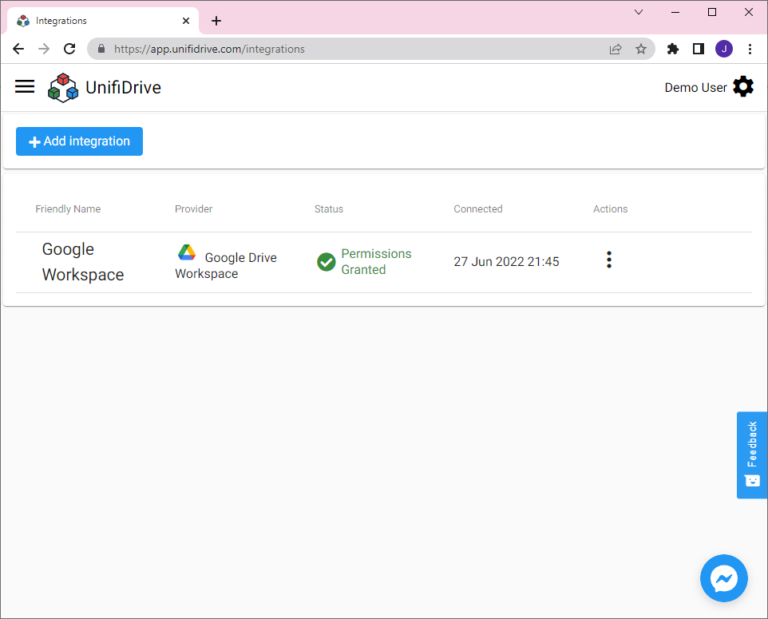Select the Integrations browser tab
The width and height of the screenshot is (768, 619).
pyautogui.click(x=103, y=21)
